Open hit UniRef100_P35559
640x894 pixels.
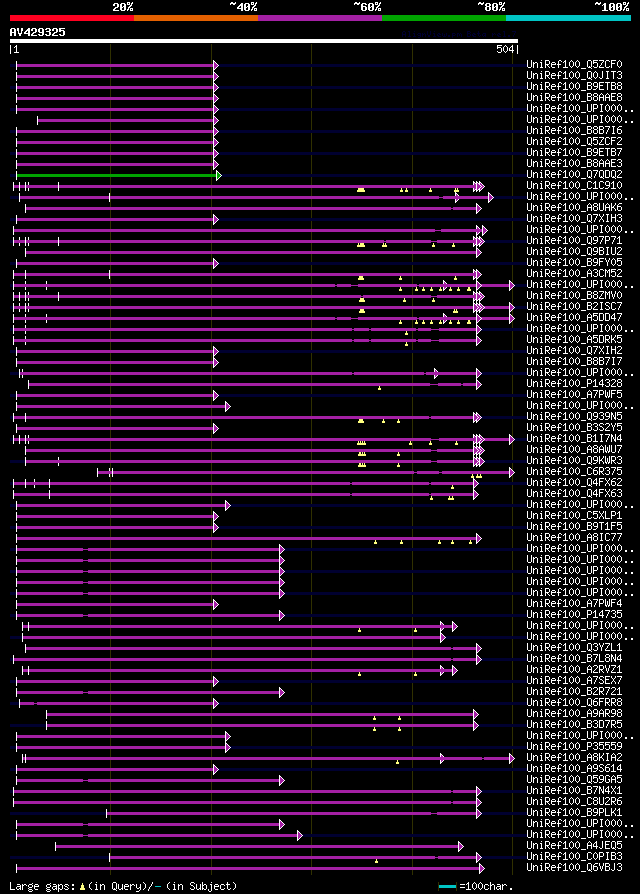574,746
